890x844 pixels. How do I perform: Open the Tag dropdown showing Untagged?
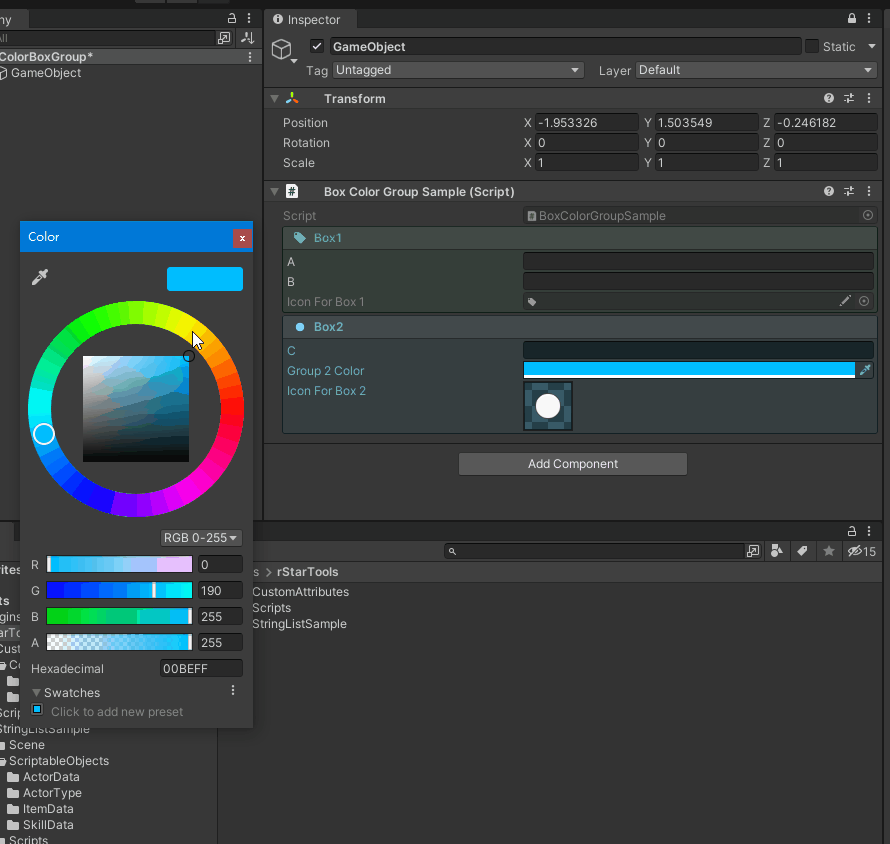tap(458, 70)
